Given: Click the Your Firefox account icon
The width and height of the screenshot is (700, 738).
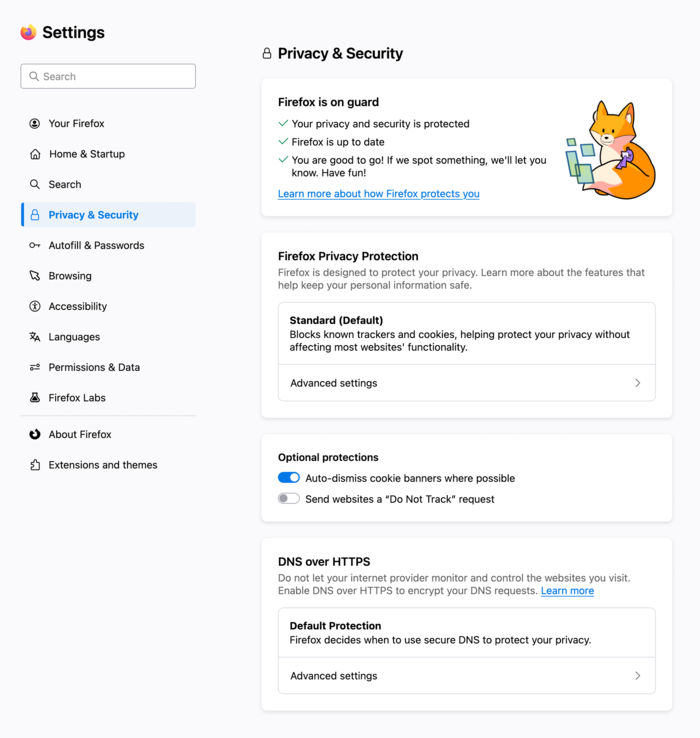Looking at the screenshot, I should click(35, 124).
